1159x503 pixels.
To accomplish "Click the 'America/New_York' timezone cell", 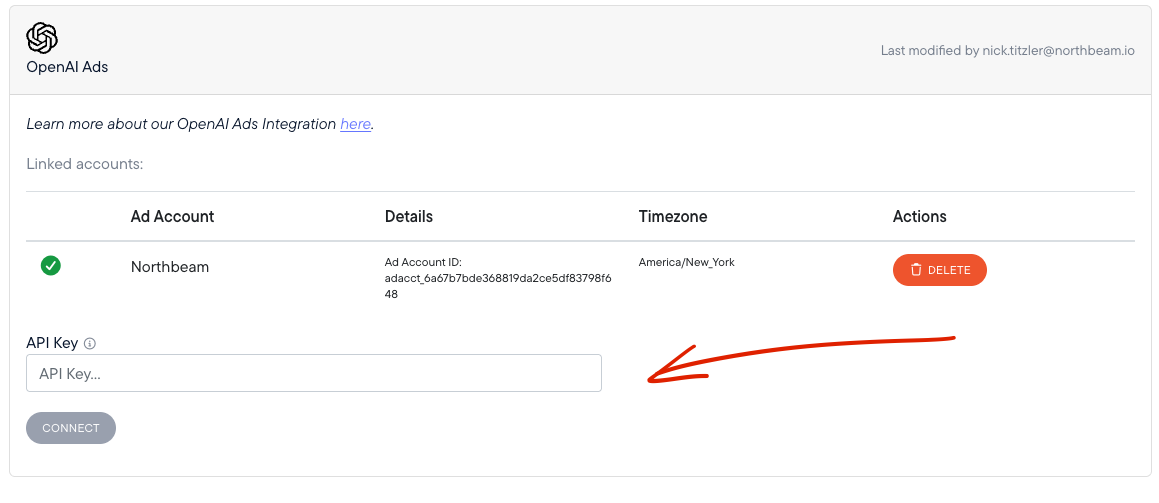I will 687,262.
